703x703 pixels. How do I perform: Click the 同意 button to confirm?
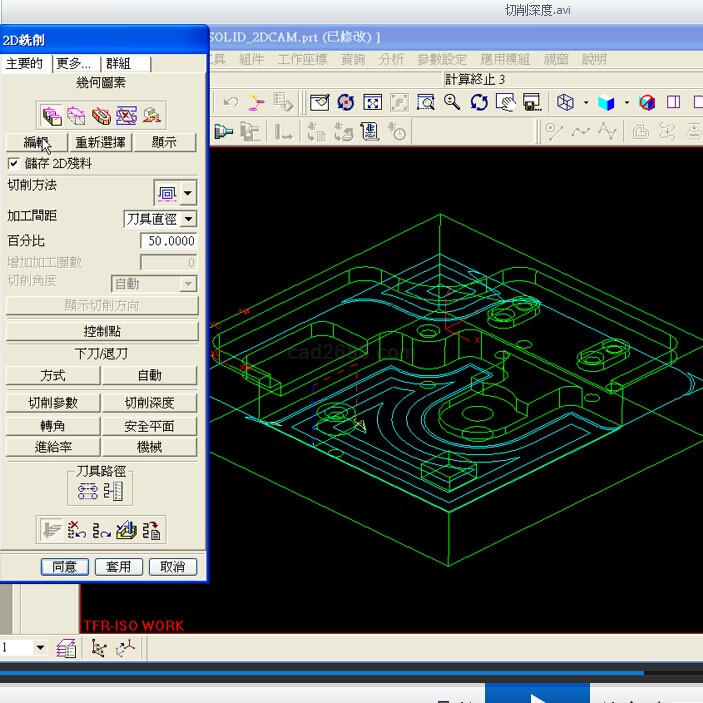[x=65, y=567]
